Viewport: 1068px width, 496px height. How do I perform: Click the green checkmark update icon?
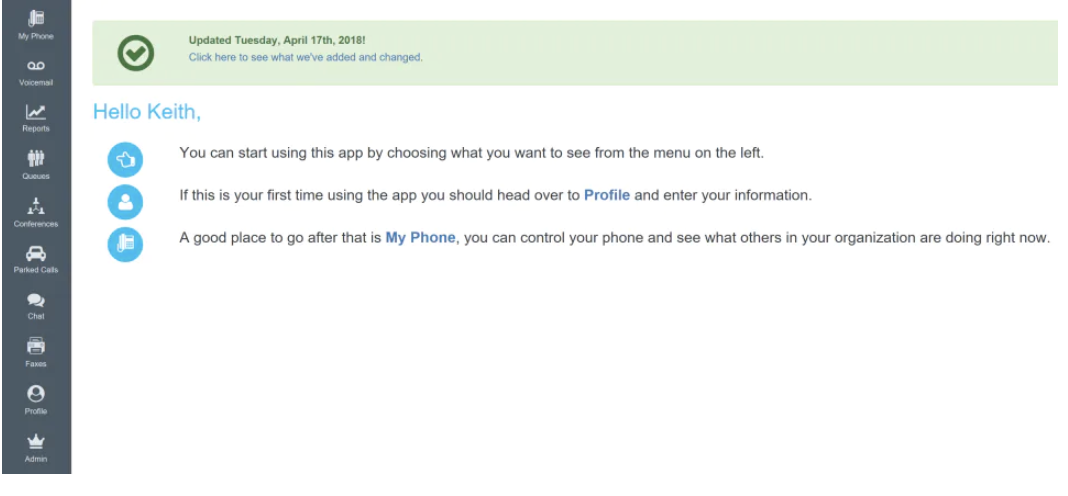135,53
